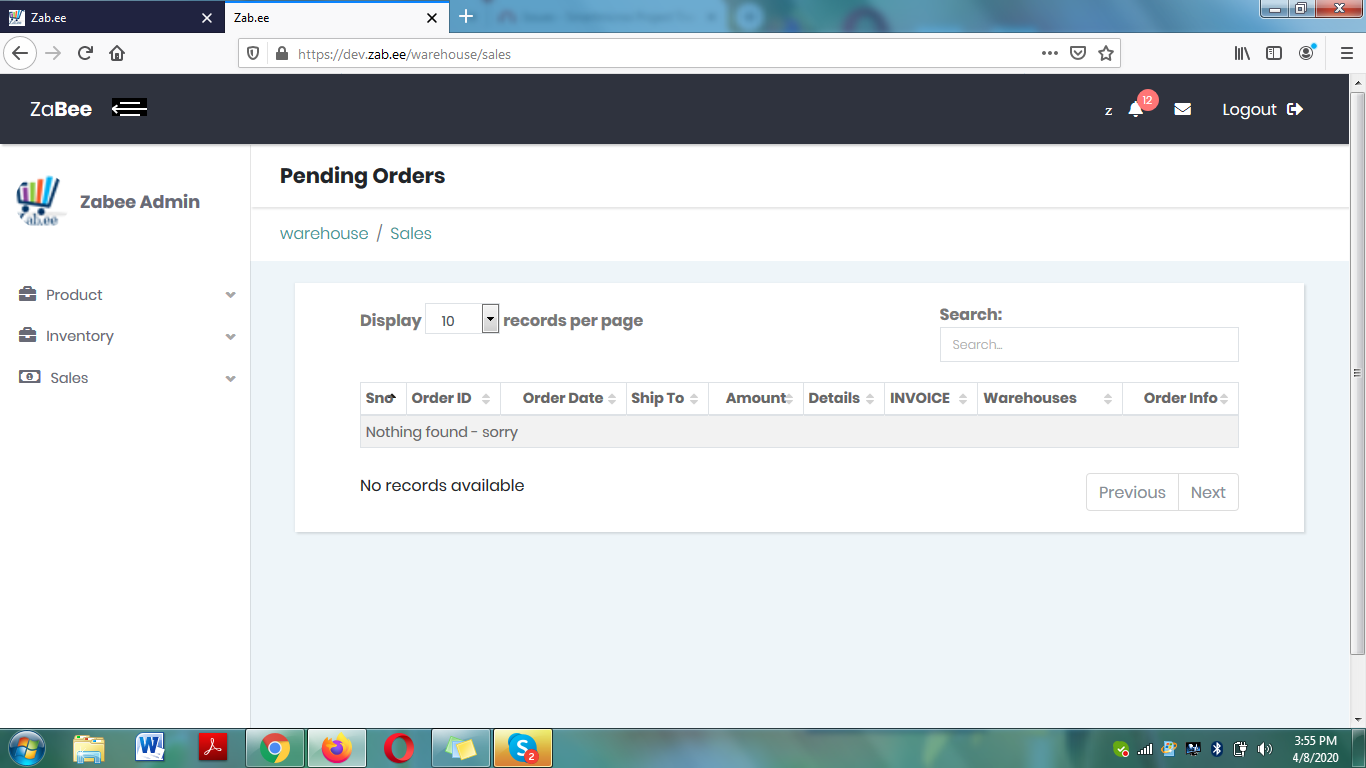Sort by the Order Date column
Viewport: 1366px width, 768px height.
click(563, 398)
